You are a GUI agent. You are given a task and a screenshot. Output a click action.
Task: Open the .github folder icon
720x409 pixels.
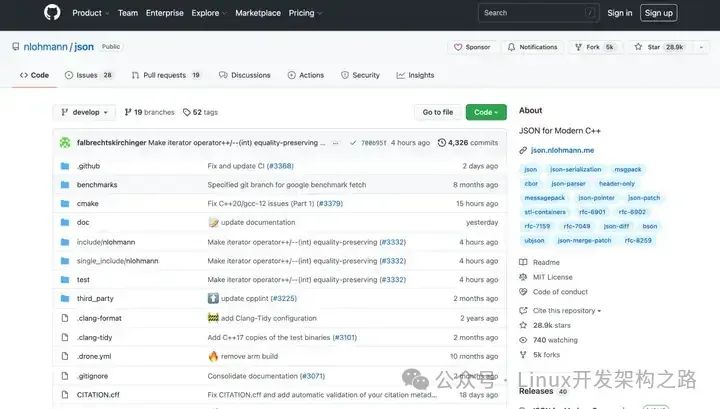tap(65, 166)
